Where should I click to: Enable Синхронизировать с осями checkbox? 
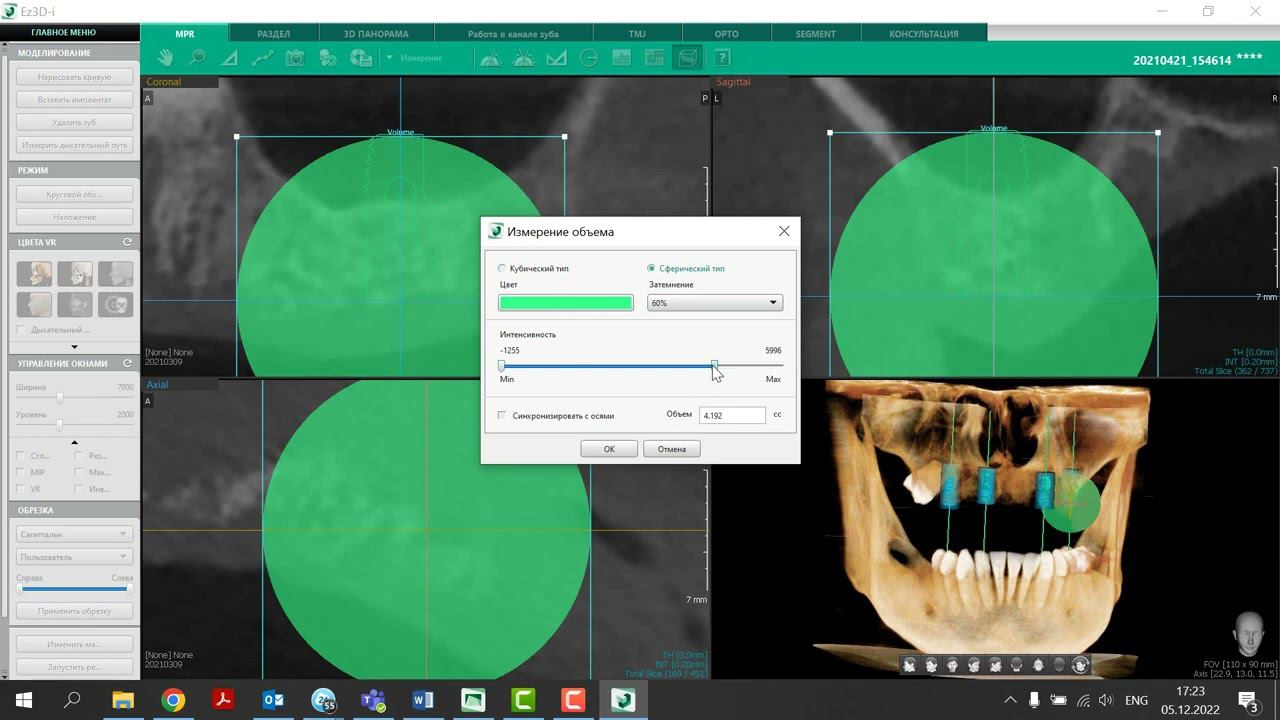(502, 415)
